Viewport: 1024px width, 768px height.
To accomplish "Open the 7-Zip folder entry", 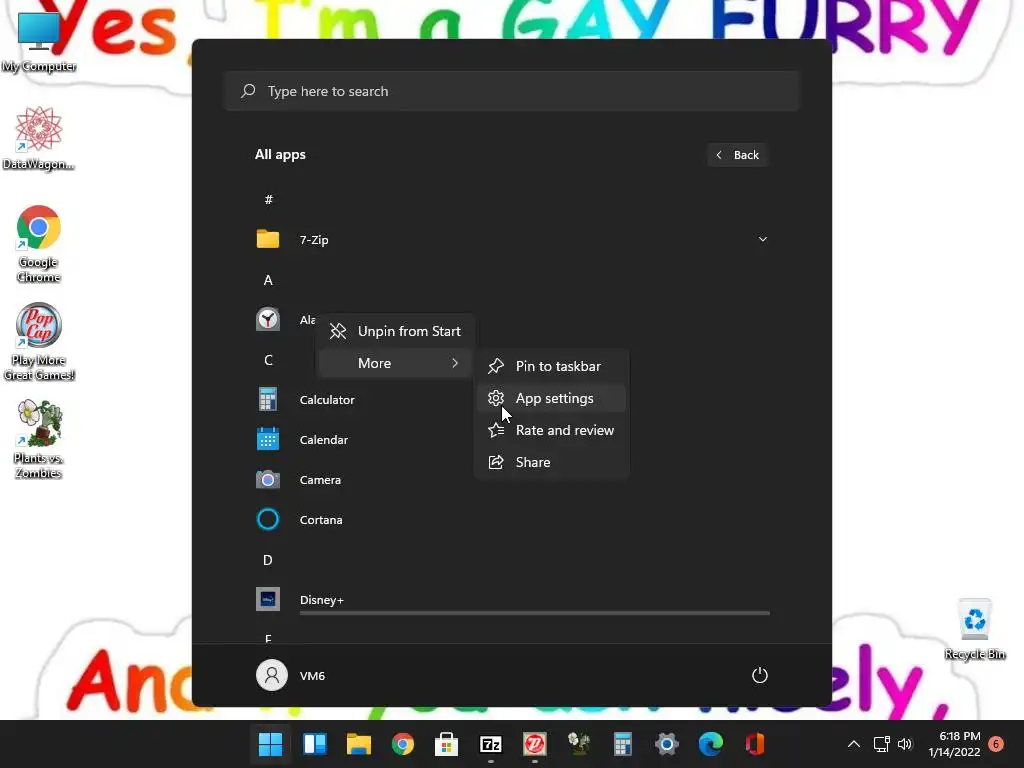I will point(512,240).
